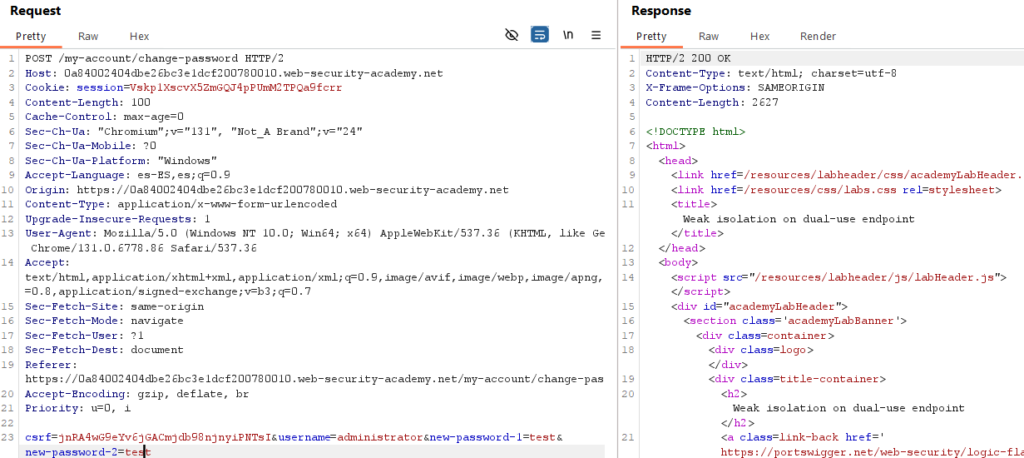Click the Origin header line
Image resolution: width=1024 pixels, height=458 pixels.
pos(266,190)
